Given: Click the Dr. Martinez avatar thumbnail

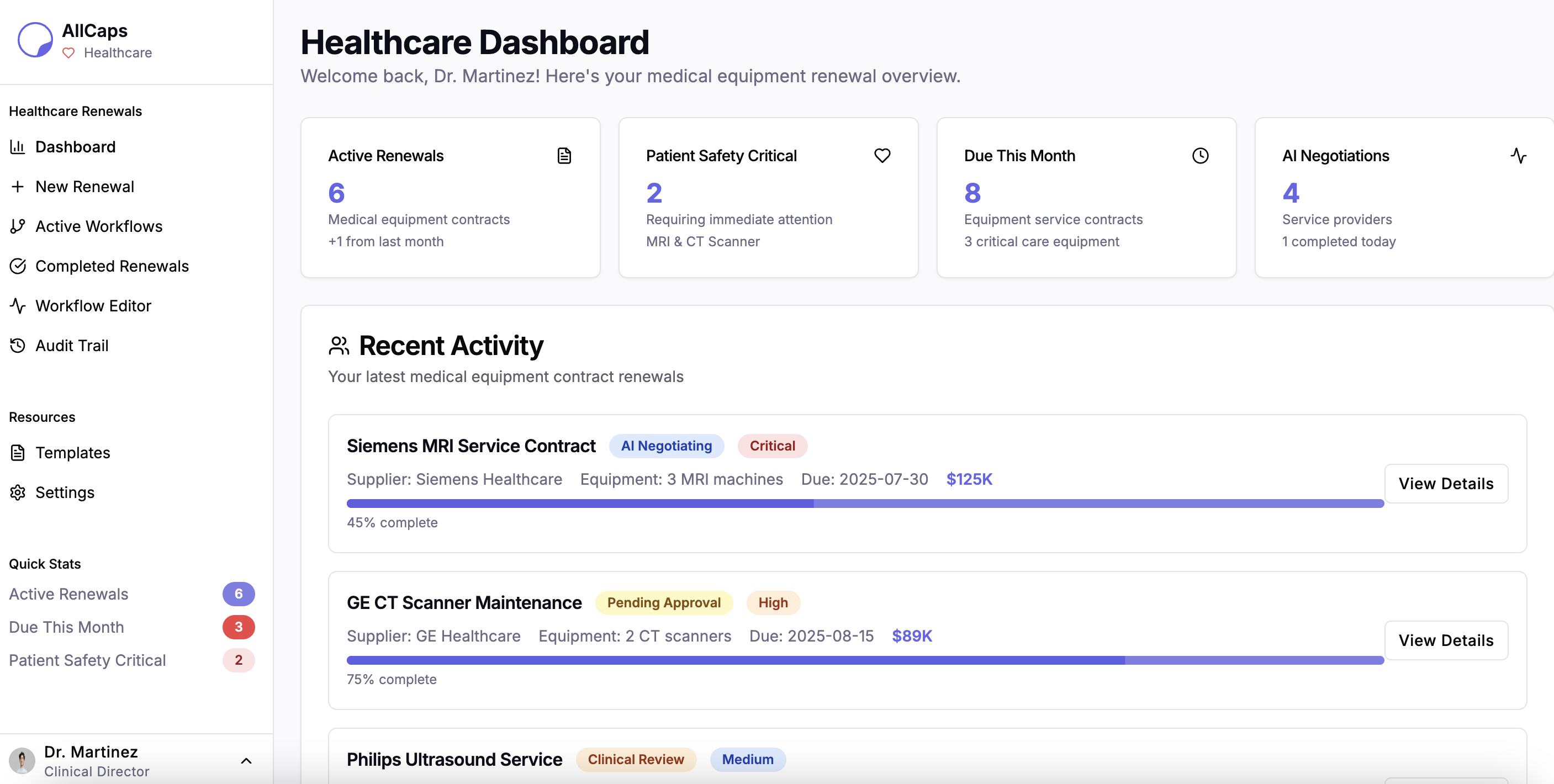Looking at the screenshot, I should click(x=22, y=761).
